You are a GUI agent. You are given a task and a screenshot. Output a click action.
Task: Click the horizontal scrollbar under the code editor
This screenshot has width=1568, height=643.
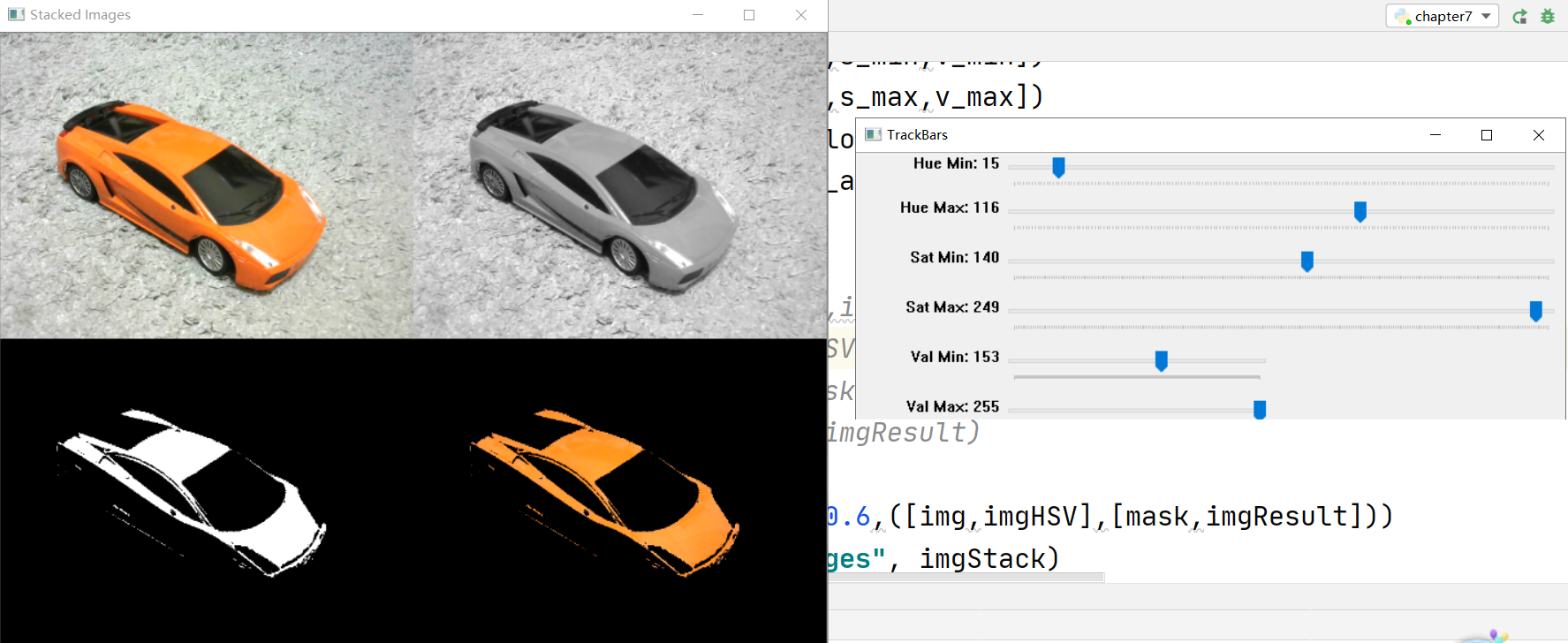tap(966, 578)
